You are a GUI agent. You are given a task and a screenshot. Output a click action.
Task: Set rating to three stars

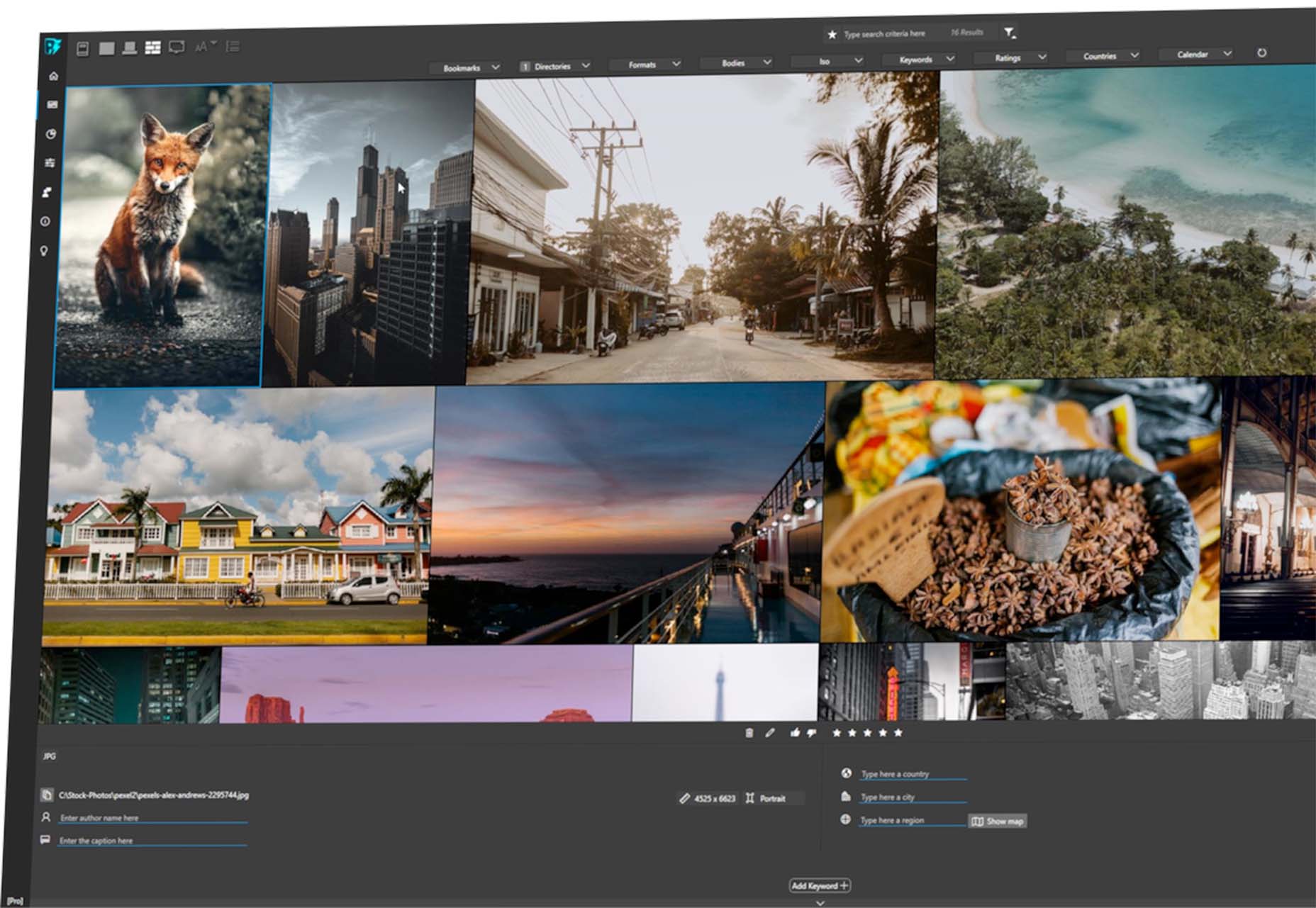867,733
